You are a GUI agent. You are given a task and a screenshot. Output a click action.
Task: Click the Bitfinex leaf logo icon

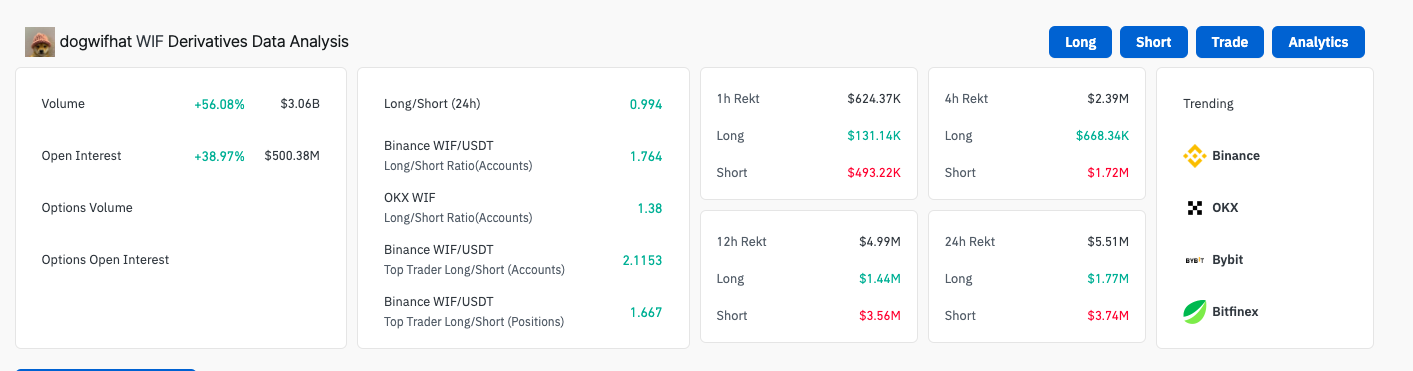tap(1195, 312)
